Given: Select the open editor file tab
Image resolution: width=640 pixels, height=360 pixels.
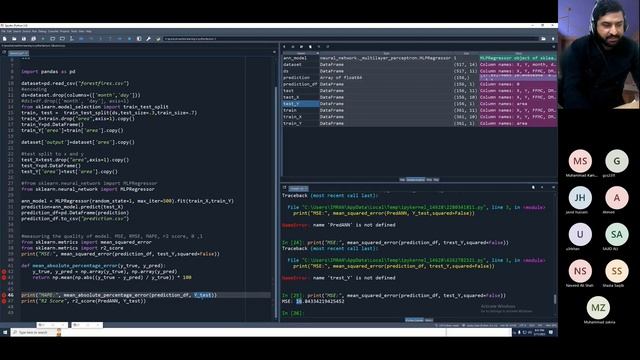Looking at the screenshot, I should tap(18, 53).
